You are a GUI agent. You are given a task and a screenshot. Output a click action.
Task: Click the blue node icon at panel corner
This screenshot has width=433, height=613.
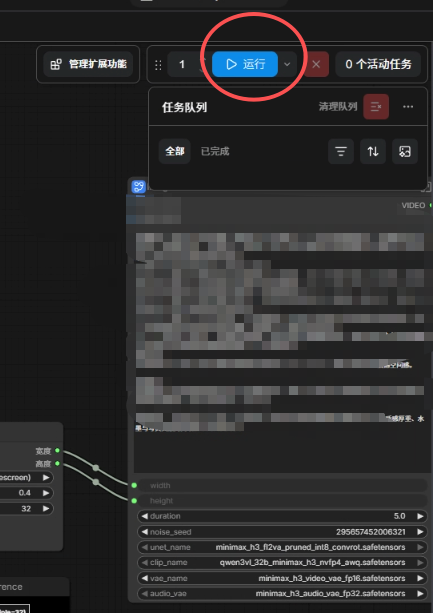coord(138,186)
